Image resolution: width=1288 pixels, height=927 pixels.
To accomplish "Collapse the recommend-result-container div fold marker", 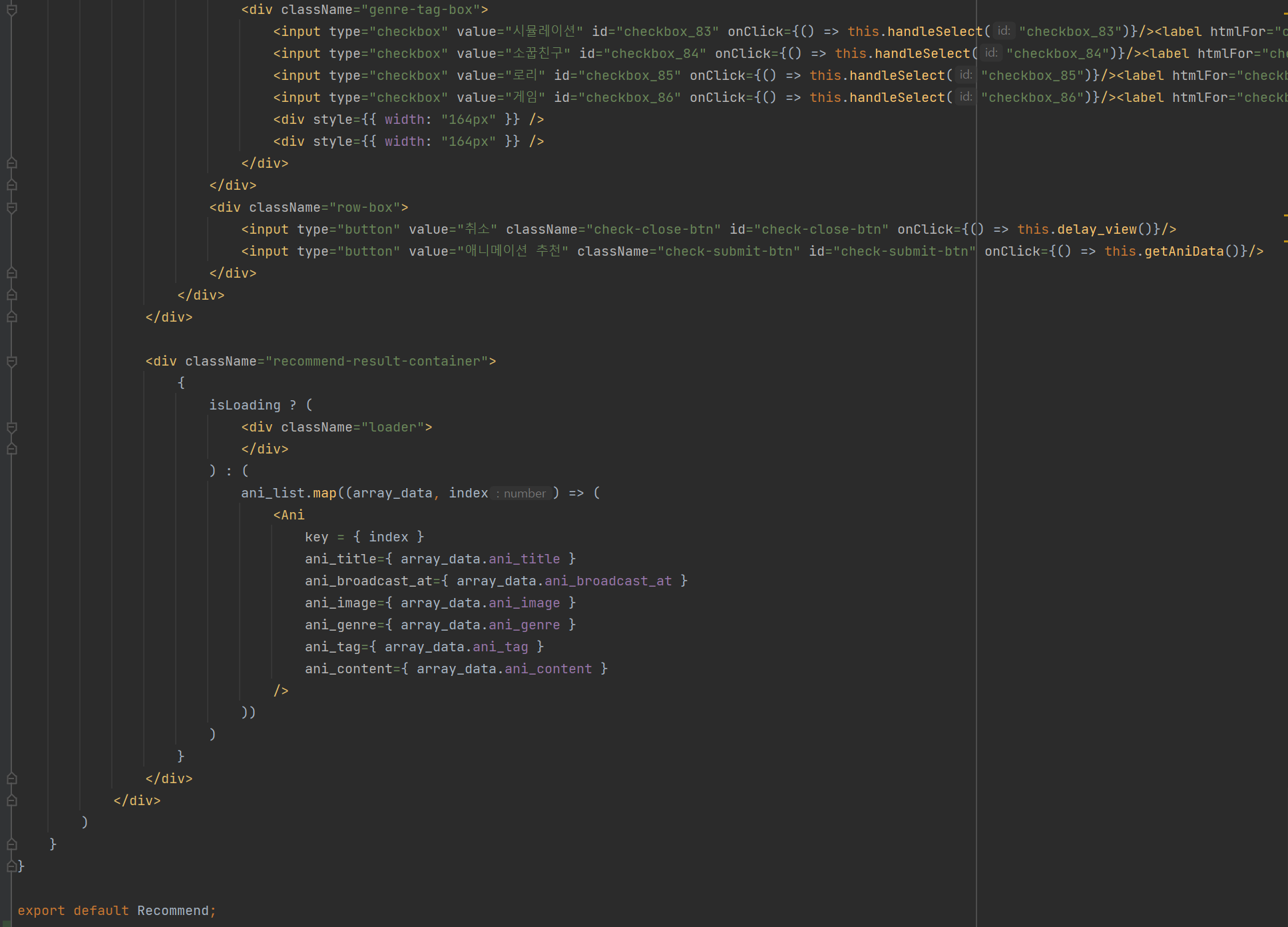I will point(11,362).
